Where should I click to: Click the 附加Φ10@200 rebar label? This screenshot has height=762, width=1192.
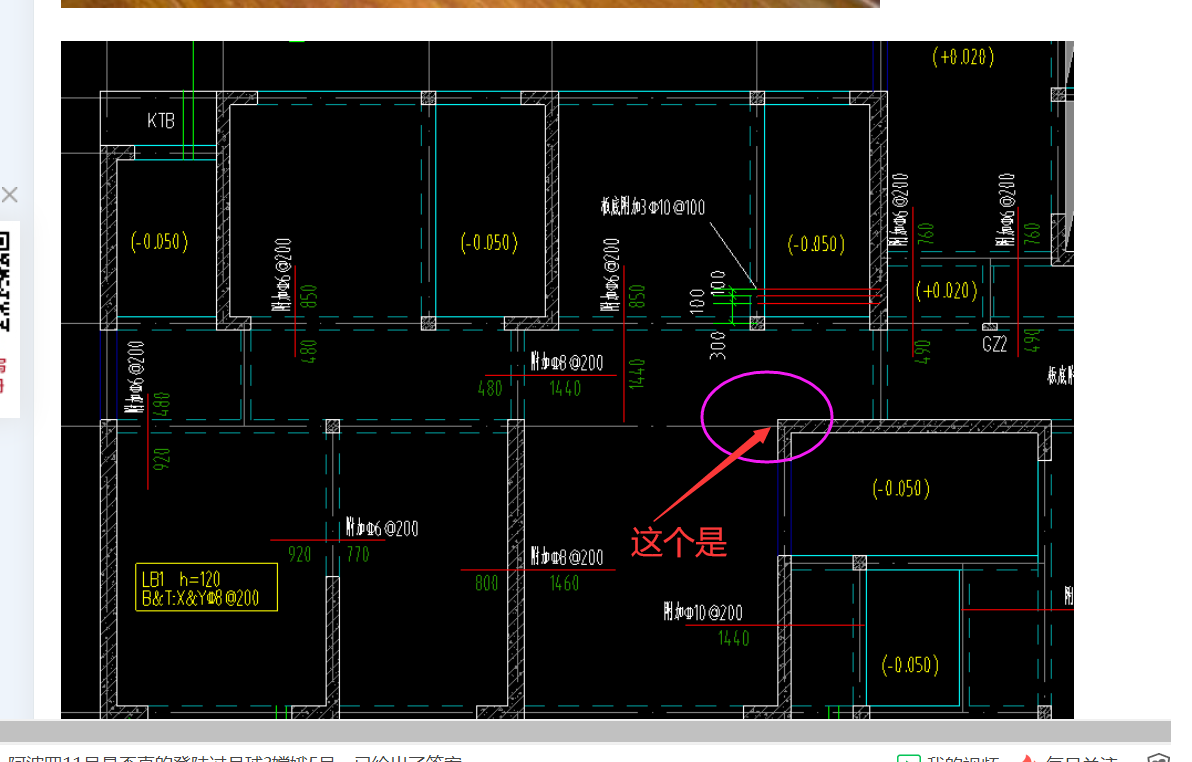[x=702, y=612]
